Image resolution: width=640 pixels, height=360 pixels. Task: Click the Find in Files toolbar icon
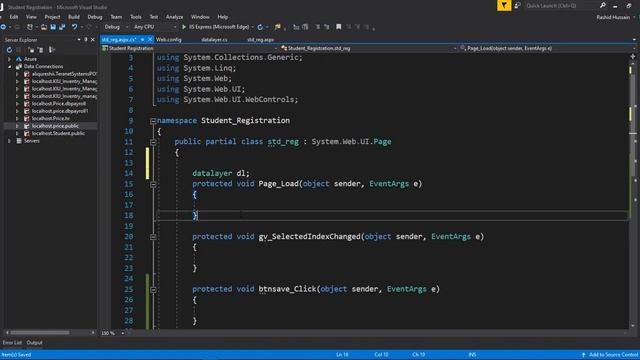tap(278, 27)
